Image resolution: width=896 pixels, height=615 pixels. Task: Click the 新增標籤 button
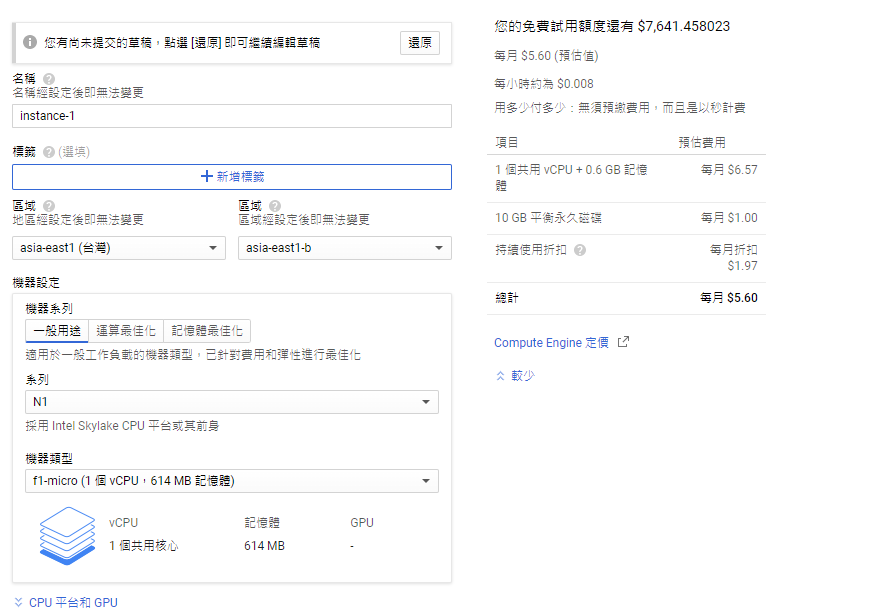tap(231, 177)
